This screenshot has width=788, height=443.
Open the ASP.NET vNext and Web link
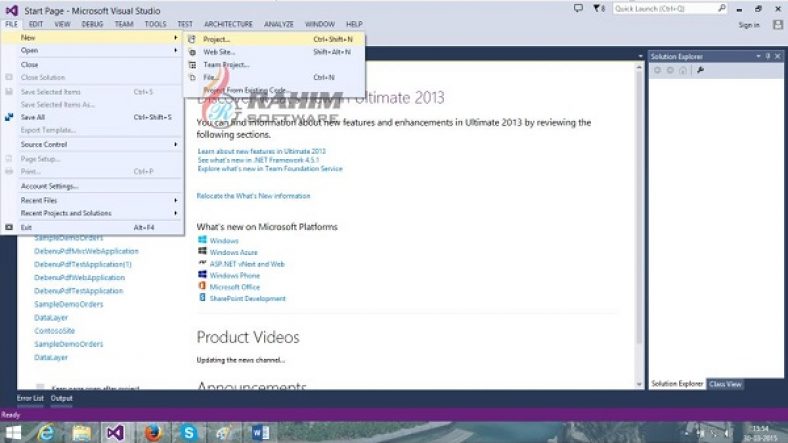(x=247, y=264)
